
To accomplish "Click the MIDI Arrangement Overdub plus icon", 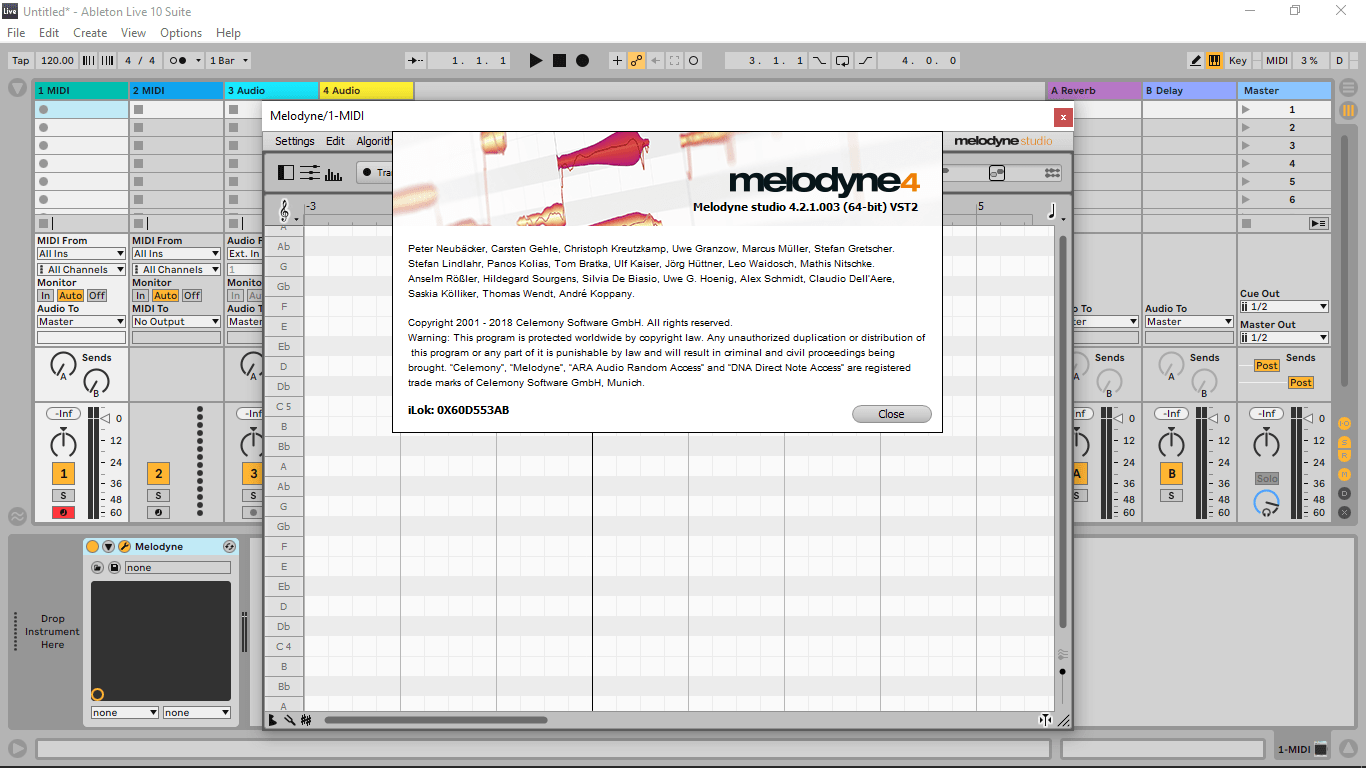I will pyautogui.click(x=617, y=60).
